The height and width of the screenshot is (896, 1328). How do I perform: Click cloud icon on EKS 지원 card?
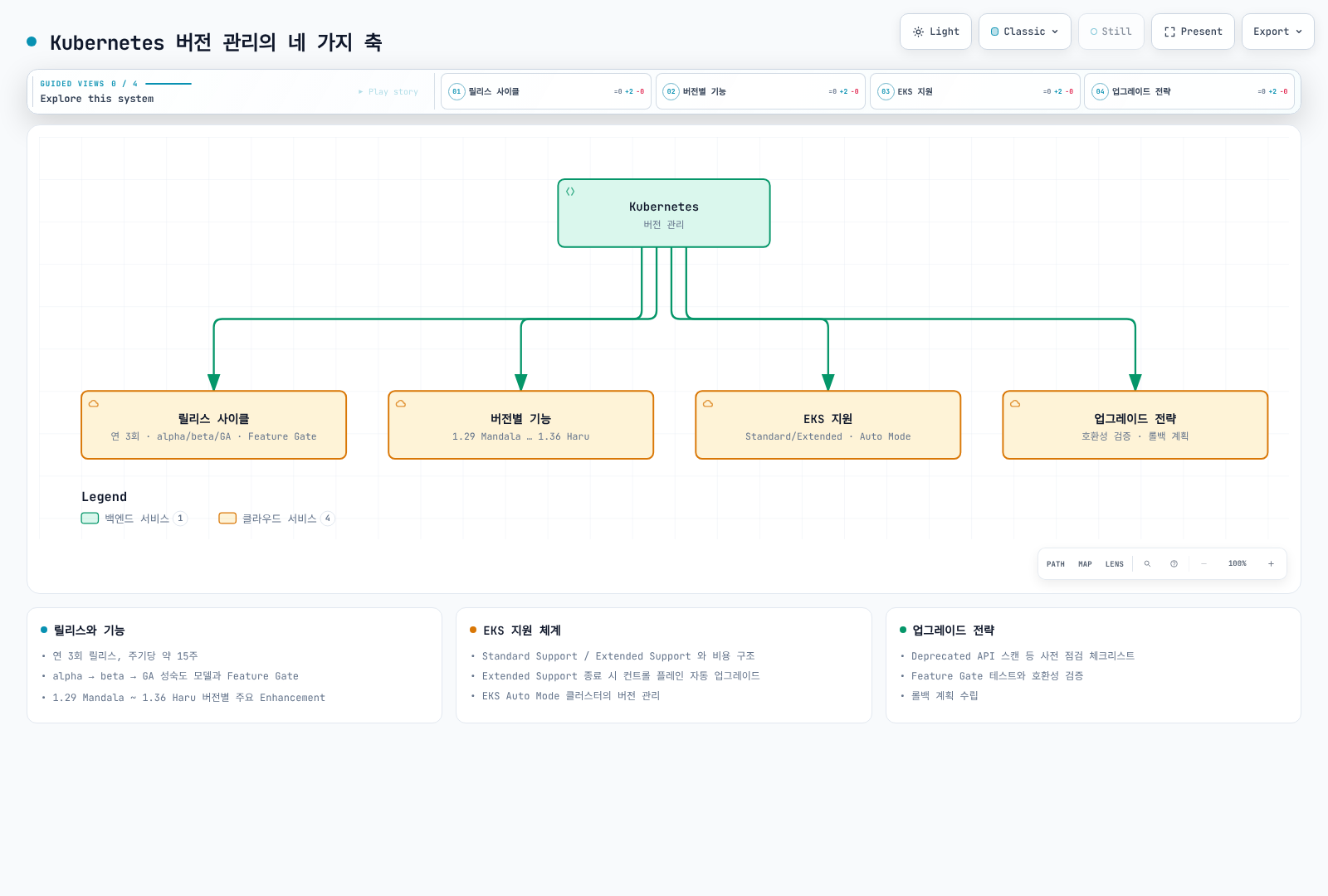pyautogui.click(x=708, y=403)
